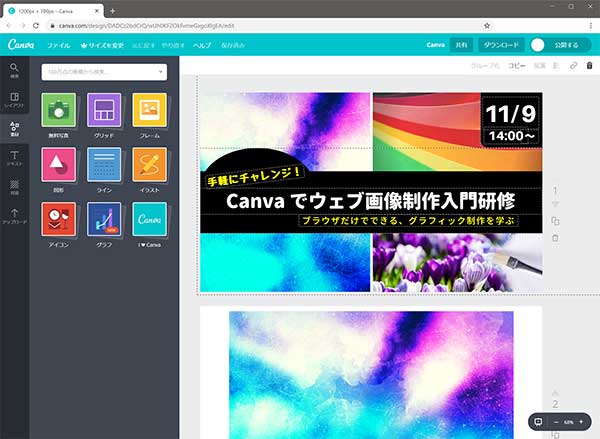The height and width of the screenshot is (439, 600).
Task: Zoom in with the plus button
Action: 581,422
